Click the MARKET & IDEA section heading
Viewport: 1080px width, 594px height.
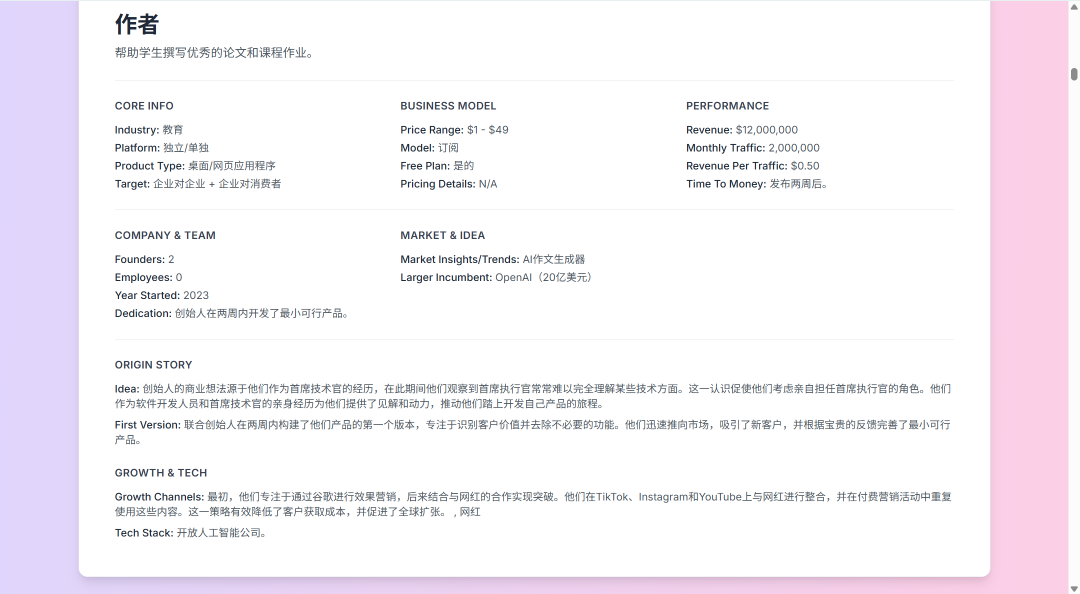442,236
